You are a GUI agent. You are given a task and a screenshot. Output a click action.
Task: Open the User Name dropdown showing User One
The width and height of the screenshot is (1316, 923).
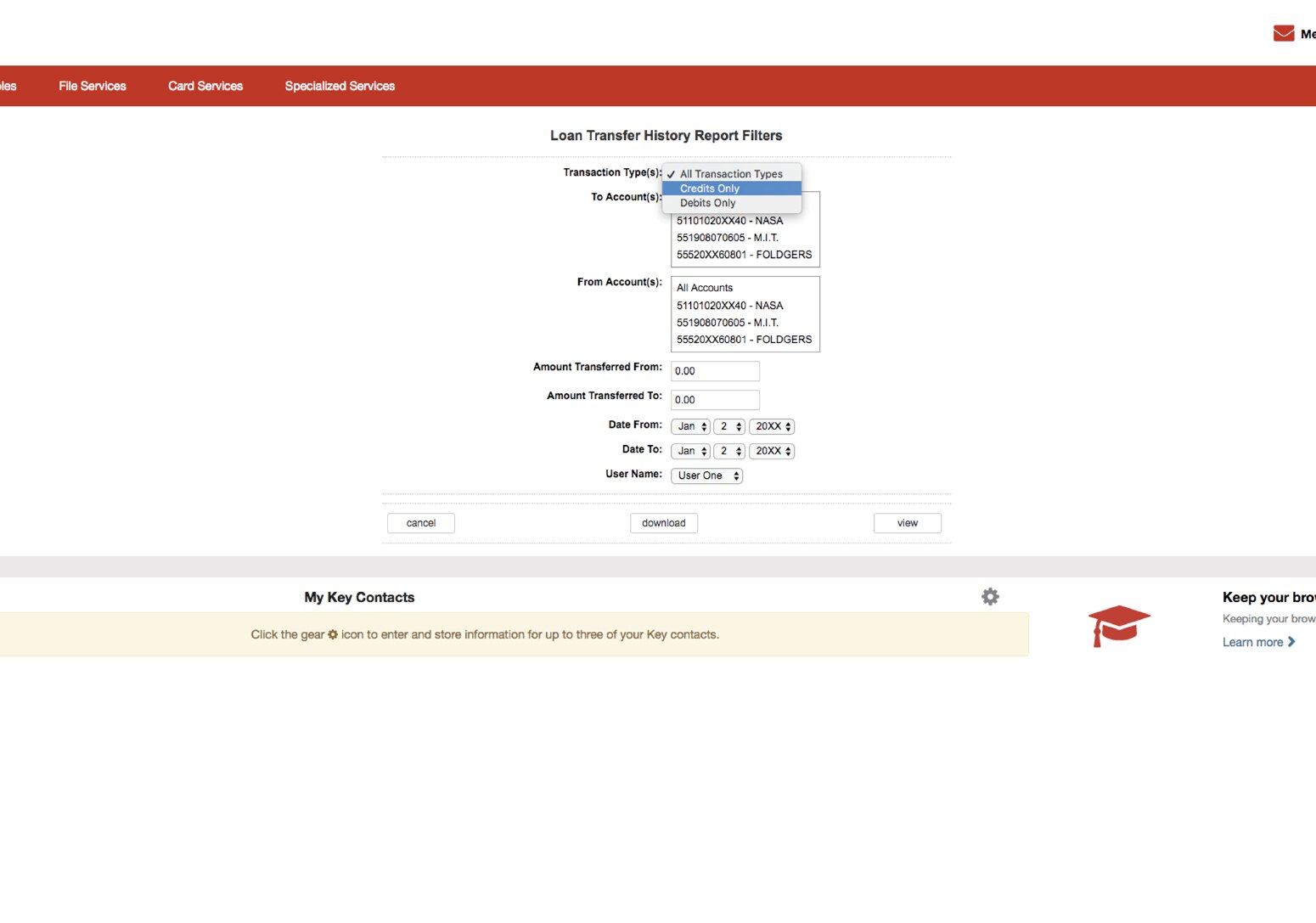coord(706,476)
